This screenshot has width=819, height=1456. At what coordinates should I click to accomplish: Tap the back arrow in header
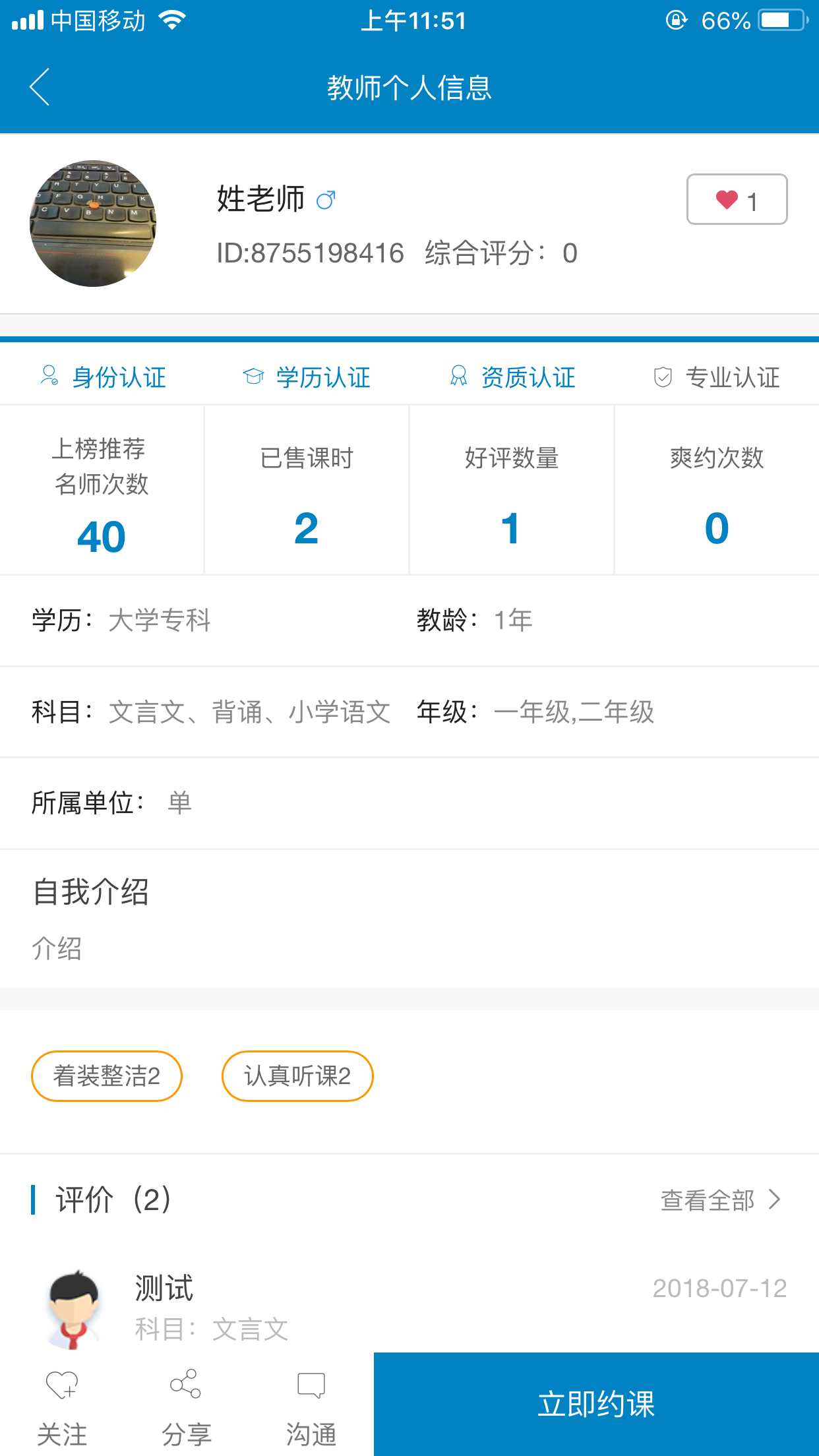point(40,87)
